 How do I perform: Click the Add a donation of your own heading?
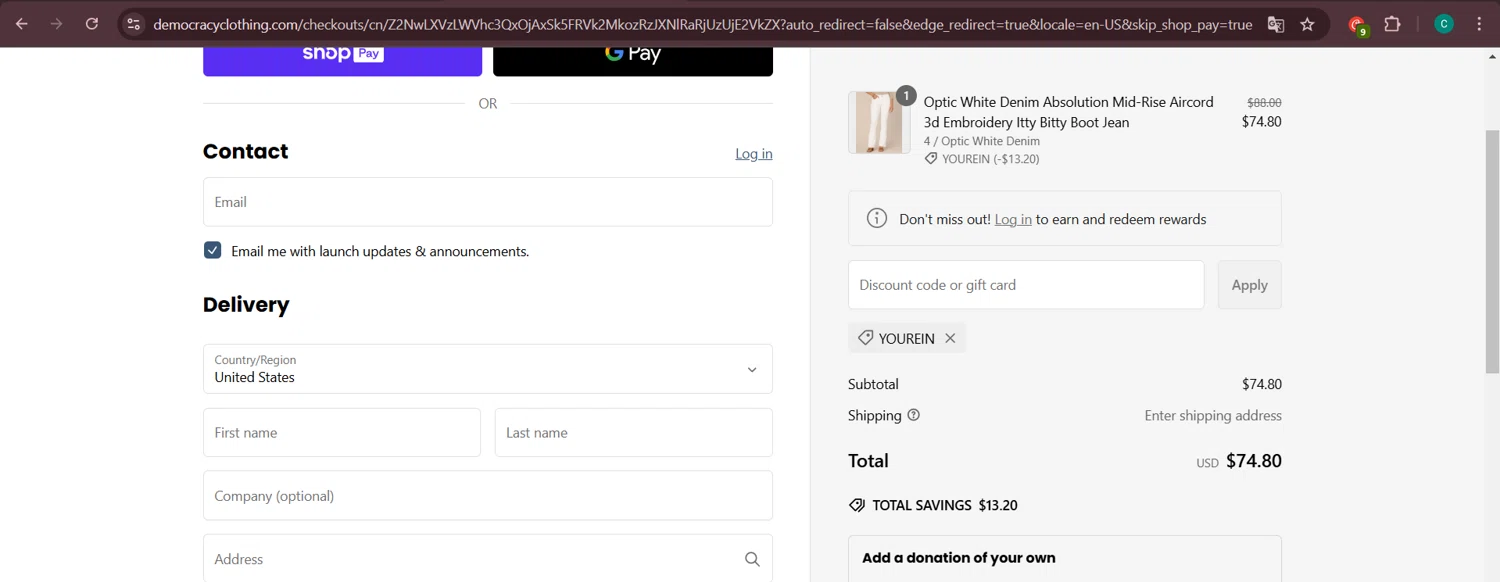pyautogui.click(x=959, y=558)
